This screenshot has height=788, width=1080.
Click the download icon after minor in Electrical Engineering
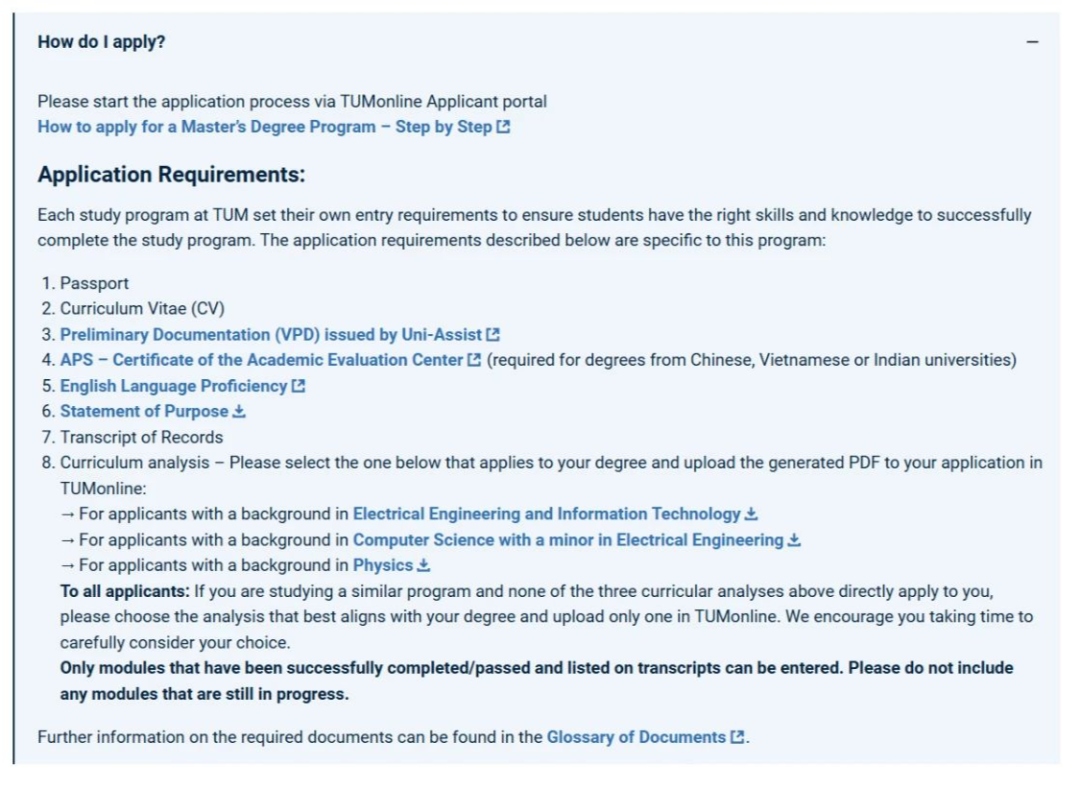794,540
